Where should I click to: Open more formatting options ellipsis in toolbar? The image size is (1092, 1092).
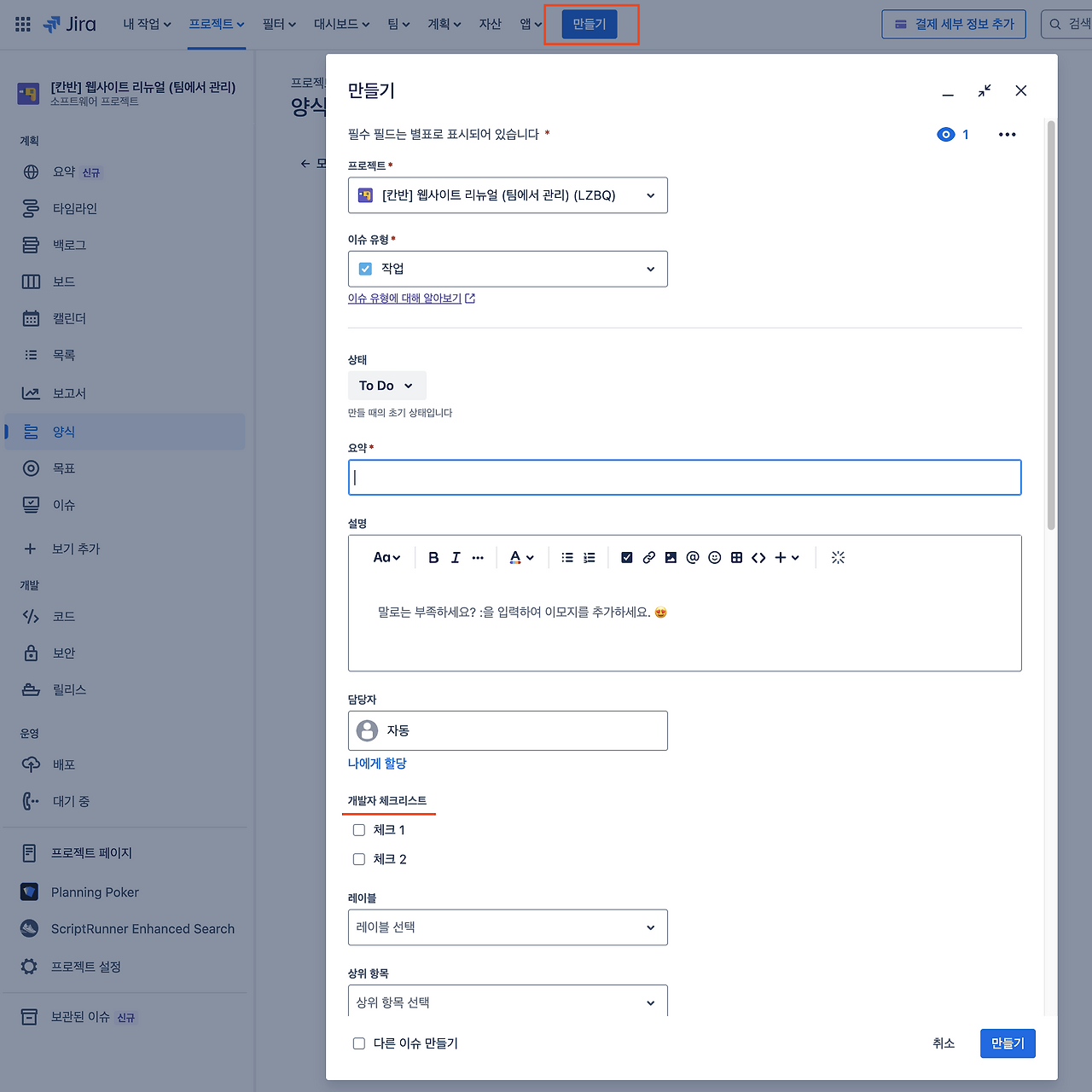tap(478, 557)
